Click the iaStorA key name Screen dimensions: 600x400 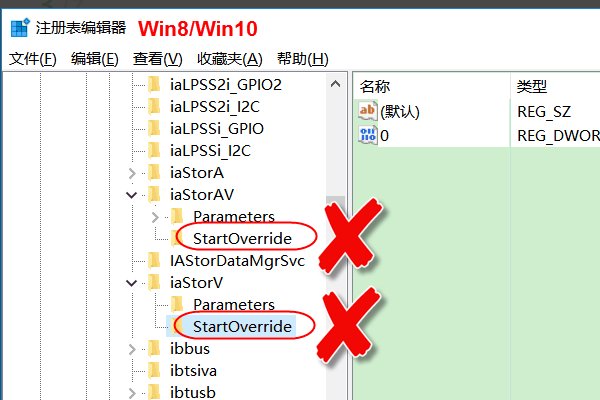197,173
